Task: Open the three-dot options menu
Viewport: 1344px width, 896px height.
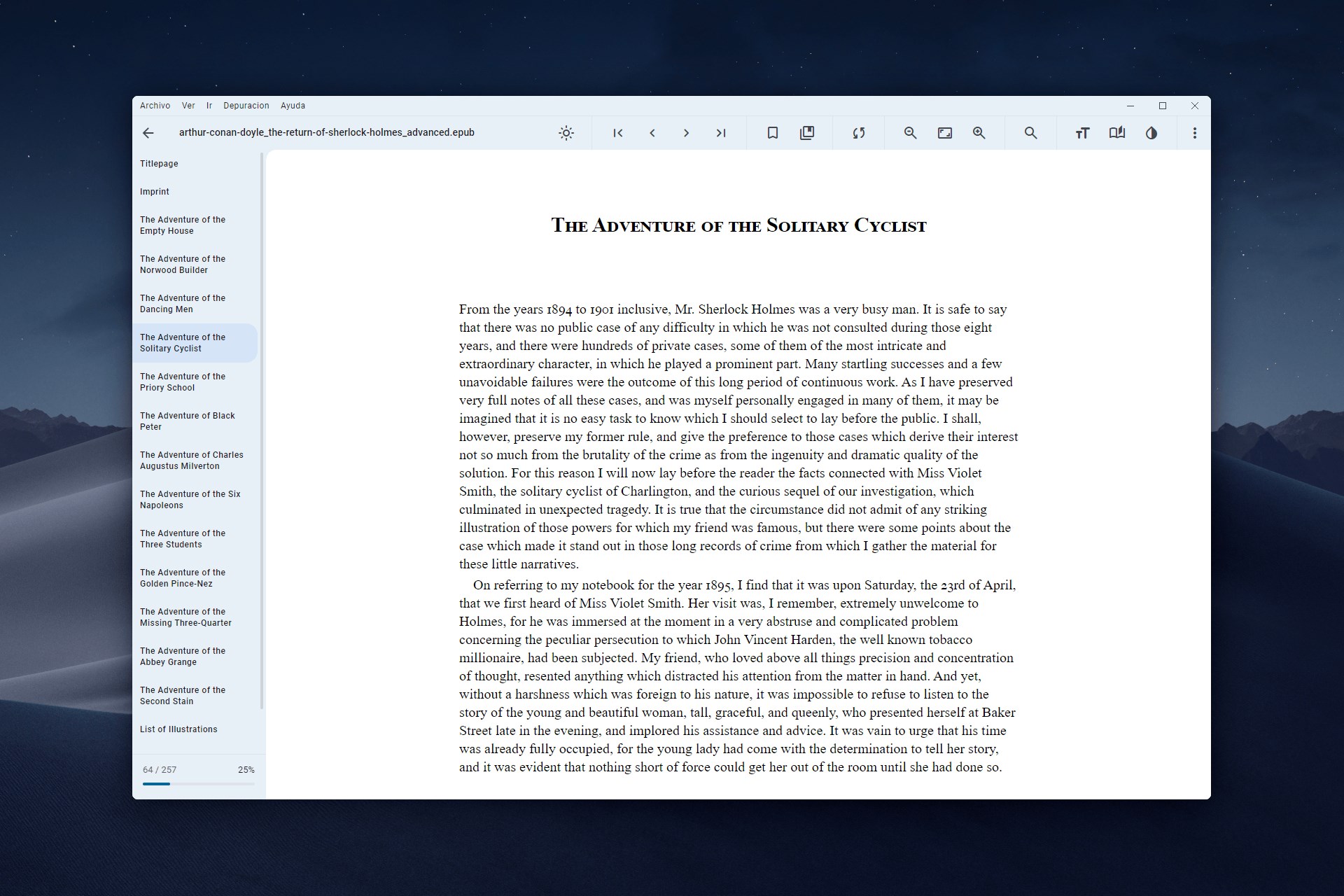Action: click(1194, 133)
